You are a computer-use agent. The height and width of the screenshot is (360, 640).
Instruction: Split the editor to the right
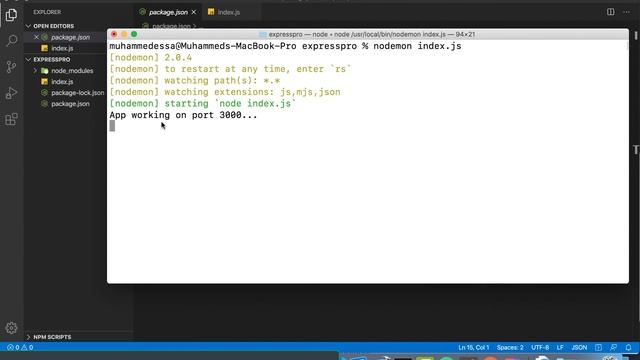pyautogui.click(x=610, y=12)
